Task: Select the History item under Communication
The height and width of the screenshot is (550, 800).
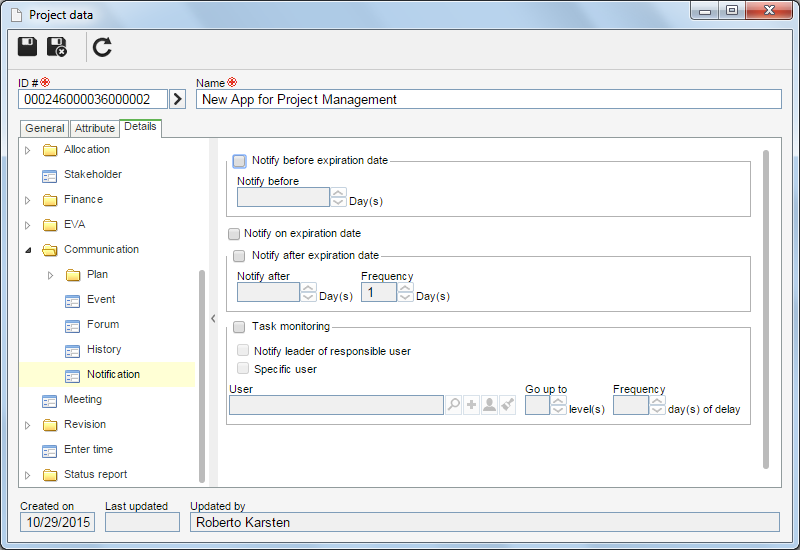Action: pyautogui.click(x=104, y=349)
